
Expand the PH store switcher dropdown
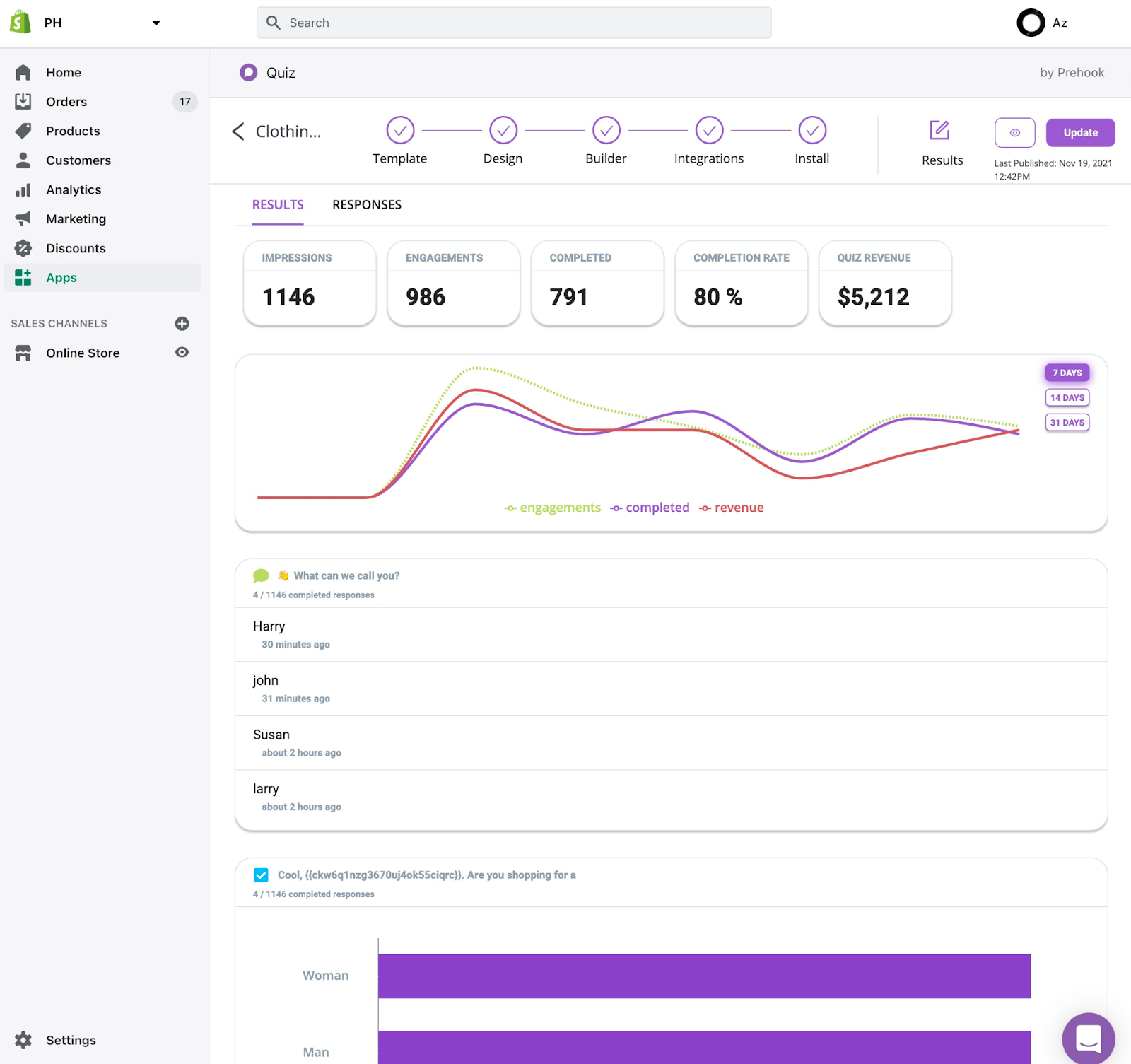[x=156, y=23]
